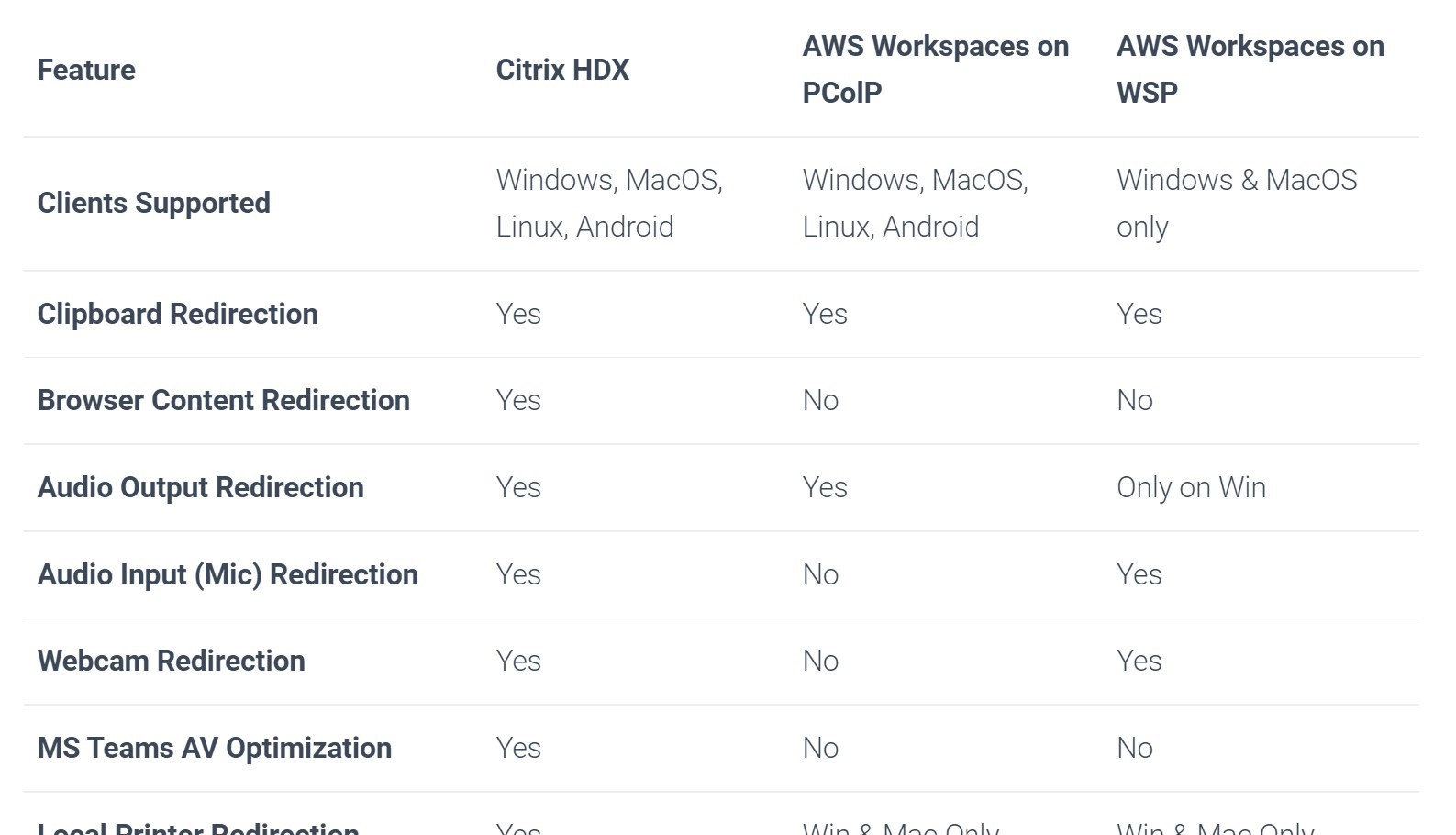The height and width of the screenshot is (835, 1456).
Task: Click WSP 'Yes' in Clipboard Redirection row
Action: 1139,314
